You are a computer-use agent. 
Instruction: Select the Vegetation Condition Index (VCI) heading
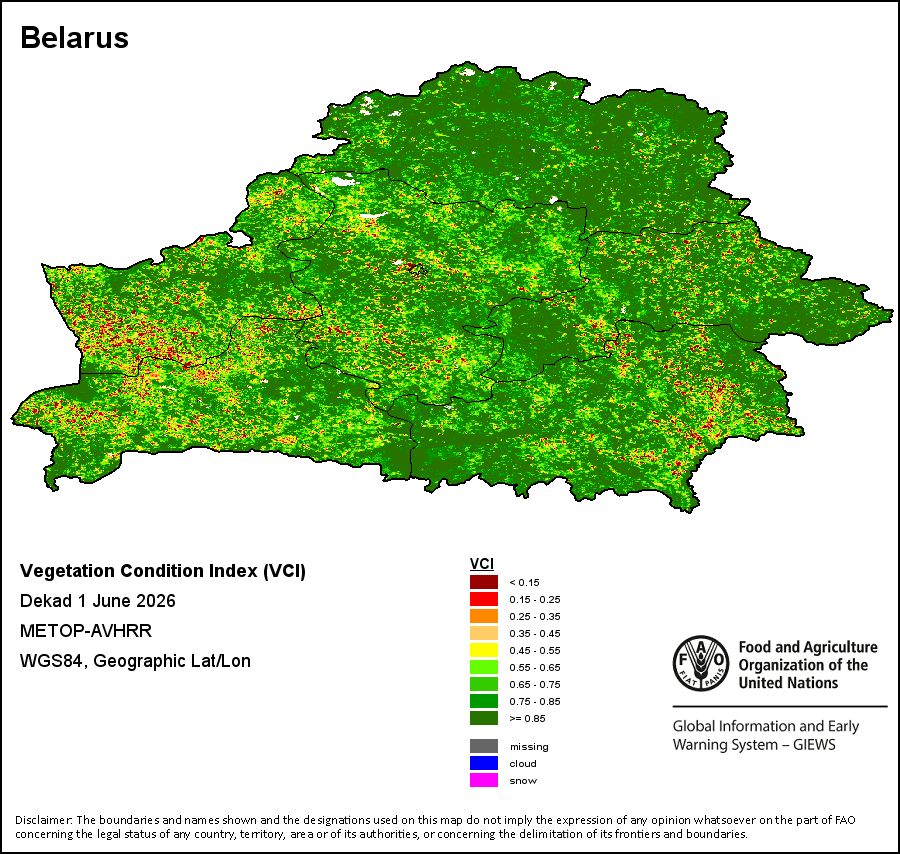(163, 571)
